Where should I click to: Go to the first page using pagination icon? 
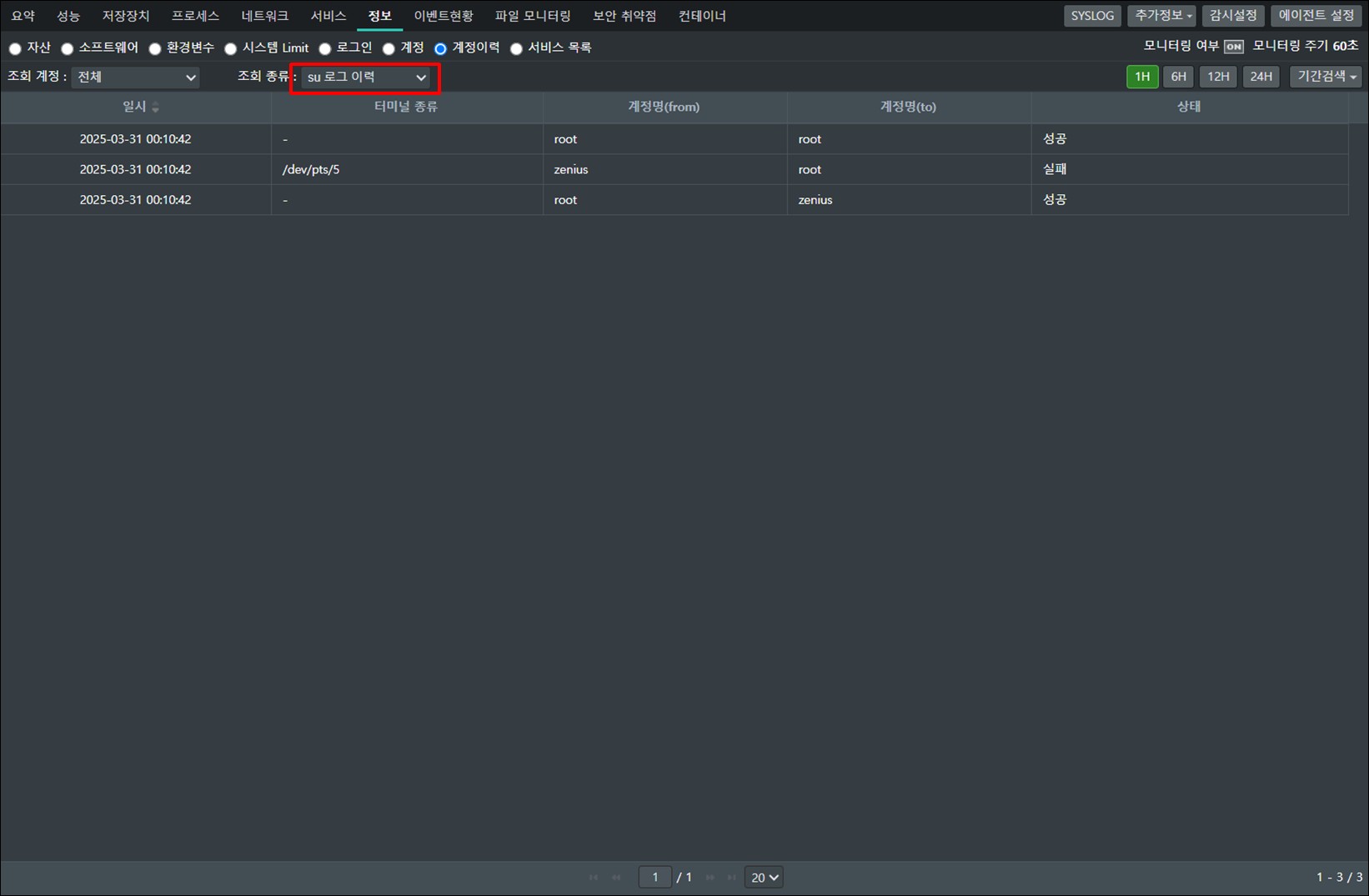click(x=594, y=877)
